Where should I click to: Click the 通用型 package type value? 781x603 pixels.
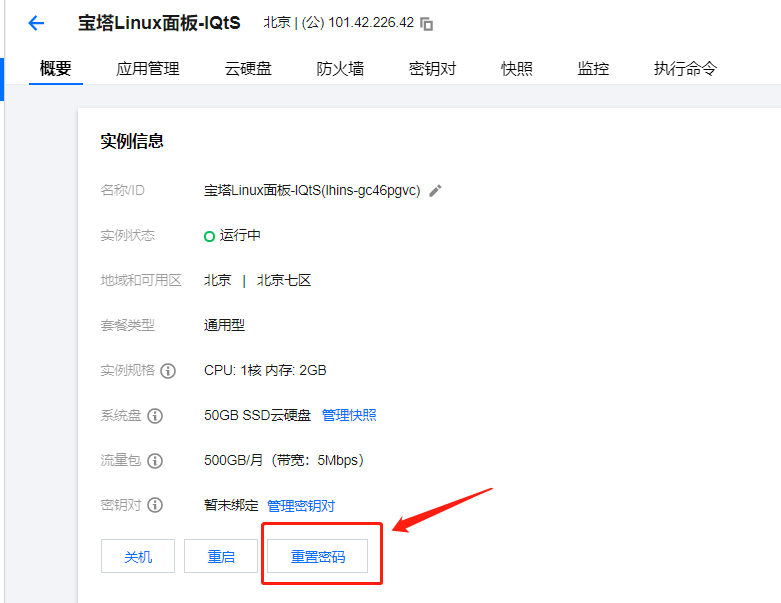(225, 325)
